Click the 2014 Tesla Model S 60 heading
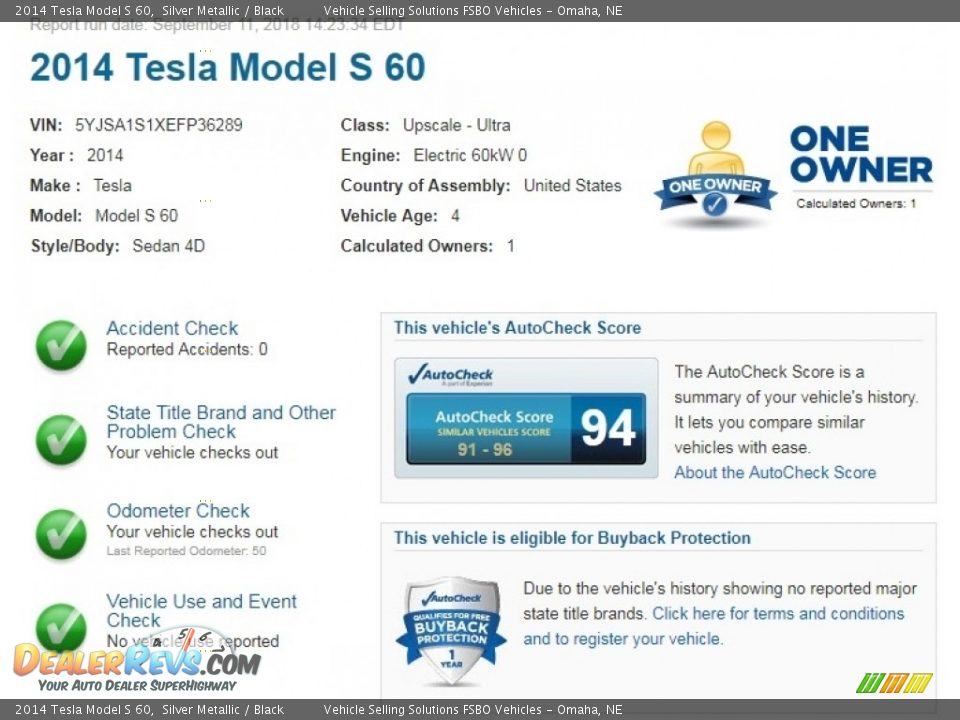 pos(225,70)
